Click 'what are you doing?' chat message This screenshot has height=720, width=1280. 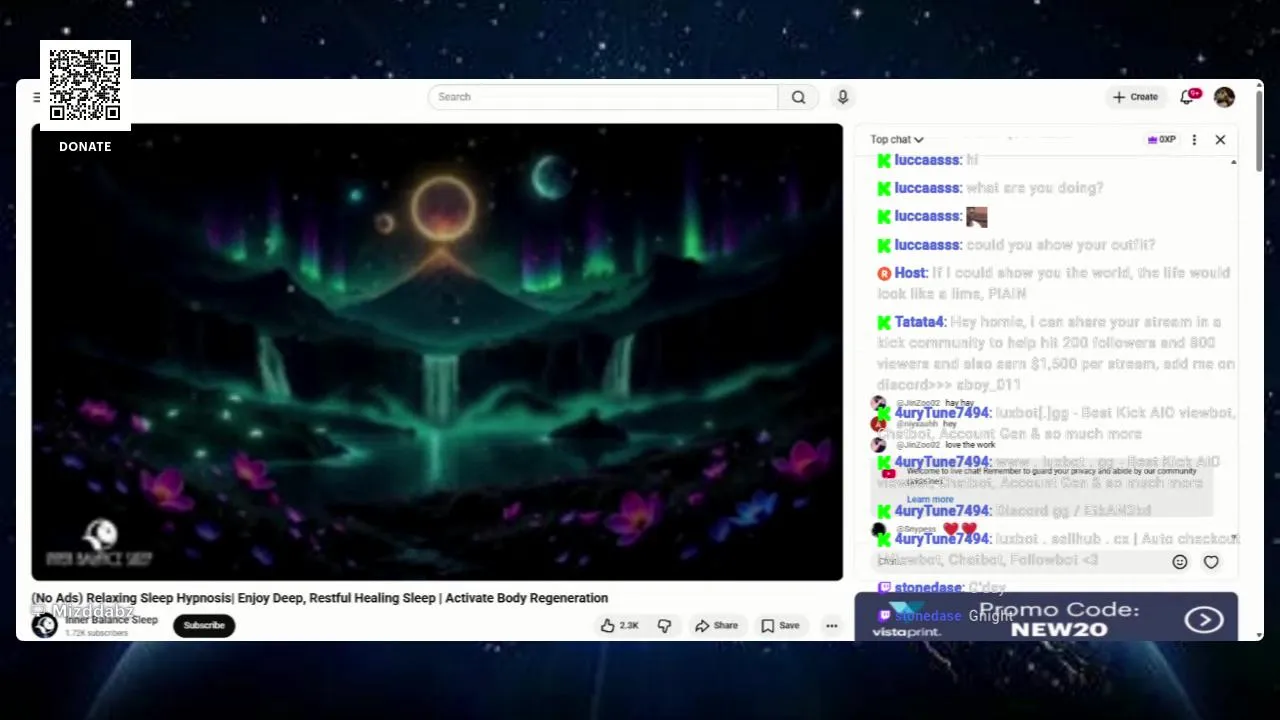pyautogui.click(x=1035, y=188)
